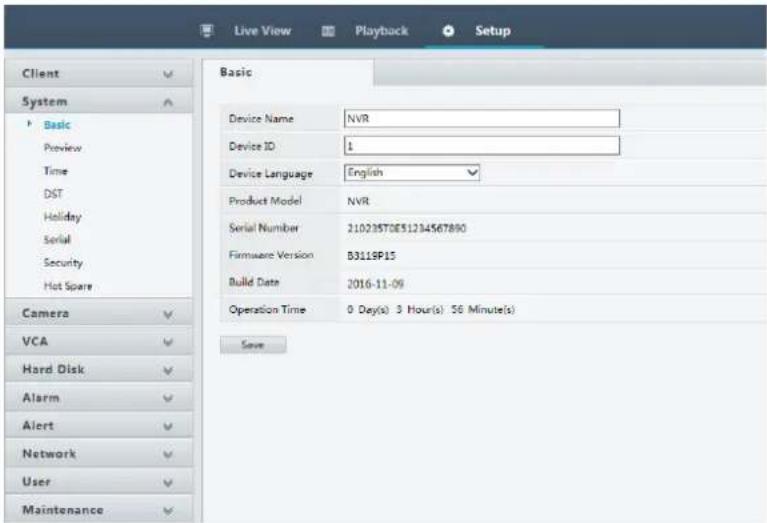The height and width of the screenshot is (523, 767).
Task: Open the Holiday settings page
Action: (63, 217)
